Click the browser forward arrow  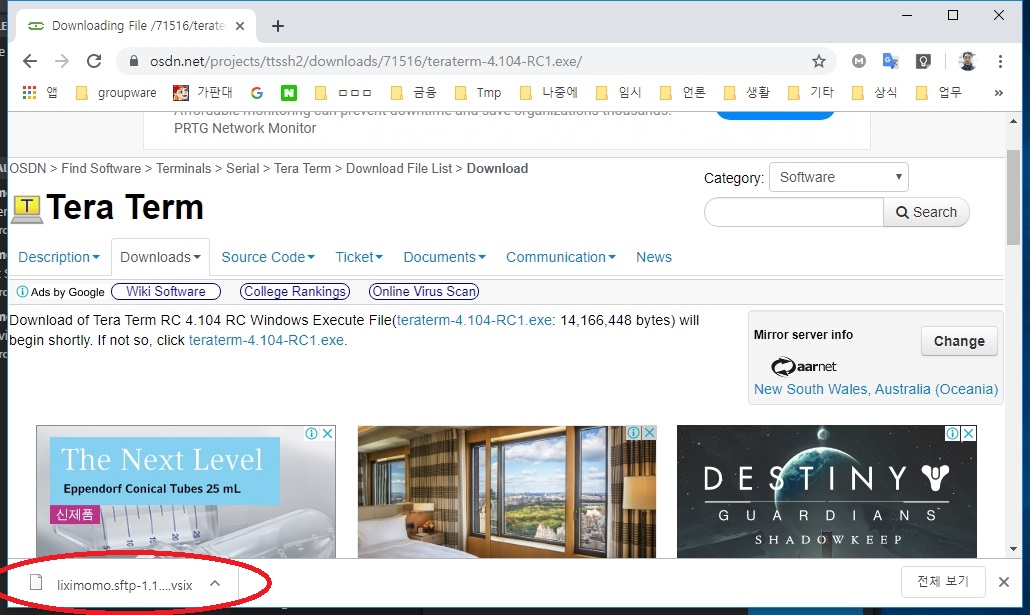62,61
